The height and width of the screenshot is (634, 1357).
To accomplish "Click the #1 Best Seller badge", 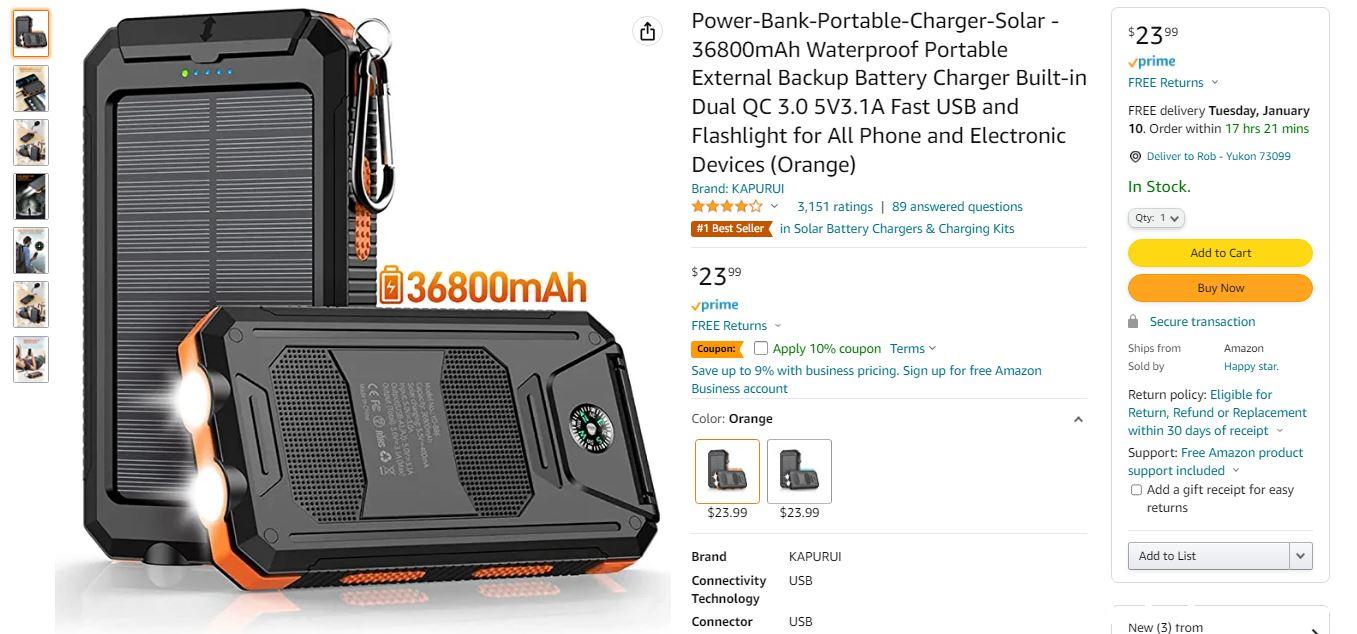I will (731, 229).
